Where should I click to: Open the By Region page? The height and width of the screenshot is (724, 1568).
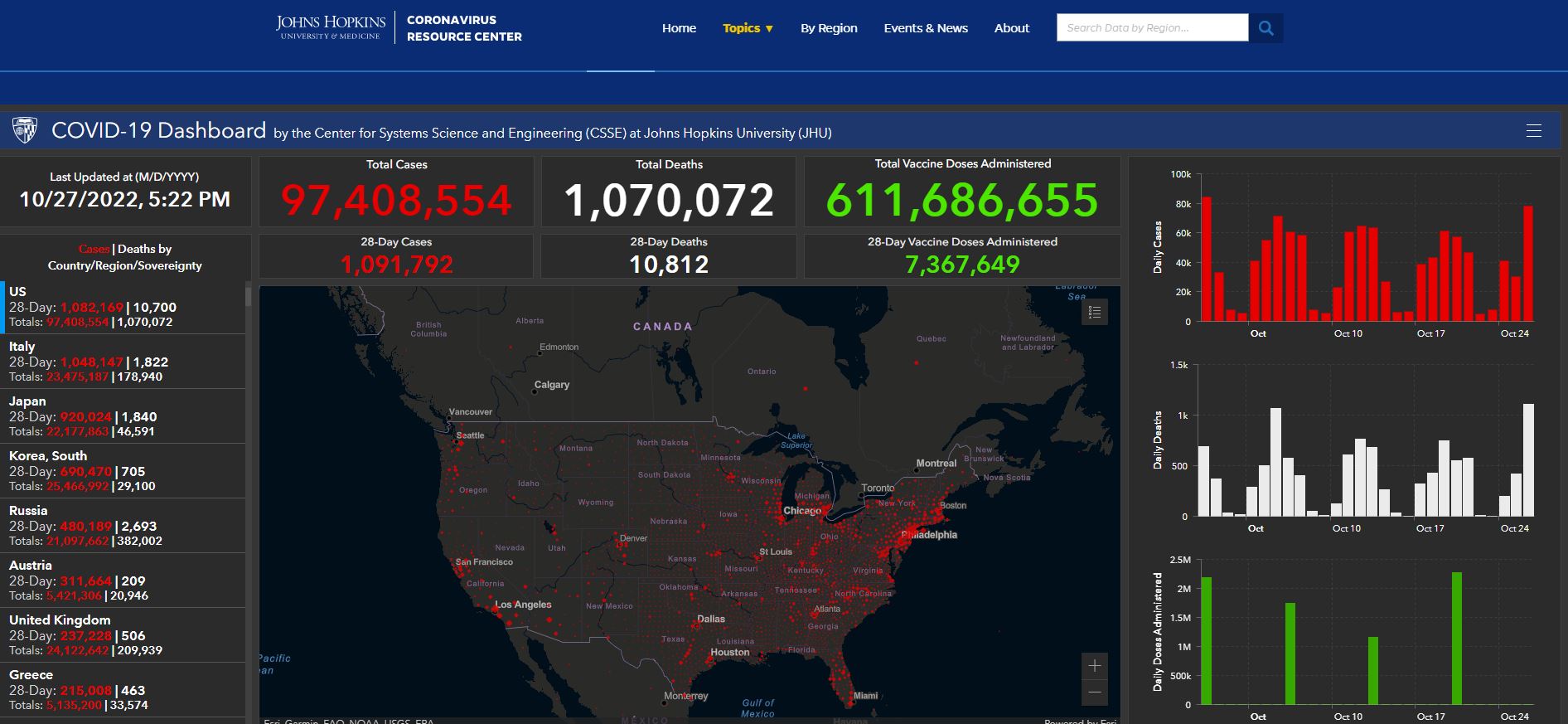[829, 28]
